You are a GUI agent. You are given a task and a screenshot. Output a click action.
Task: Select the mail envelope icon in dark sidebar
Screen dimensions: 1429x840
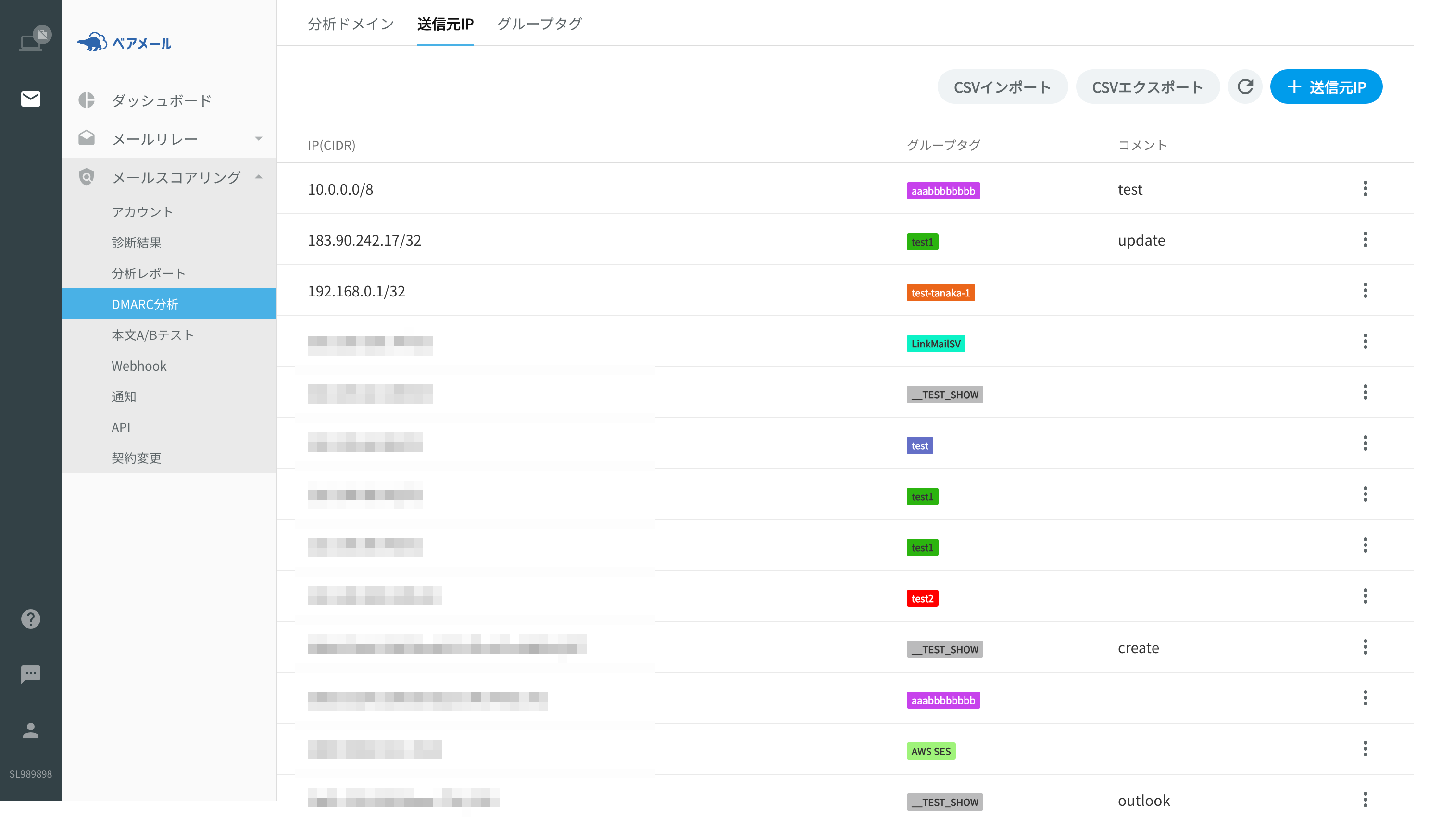(31, 99)
